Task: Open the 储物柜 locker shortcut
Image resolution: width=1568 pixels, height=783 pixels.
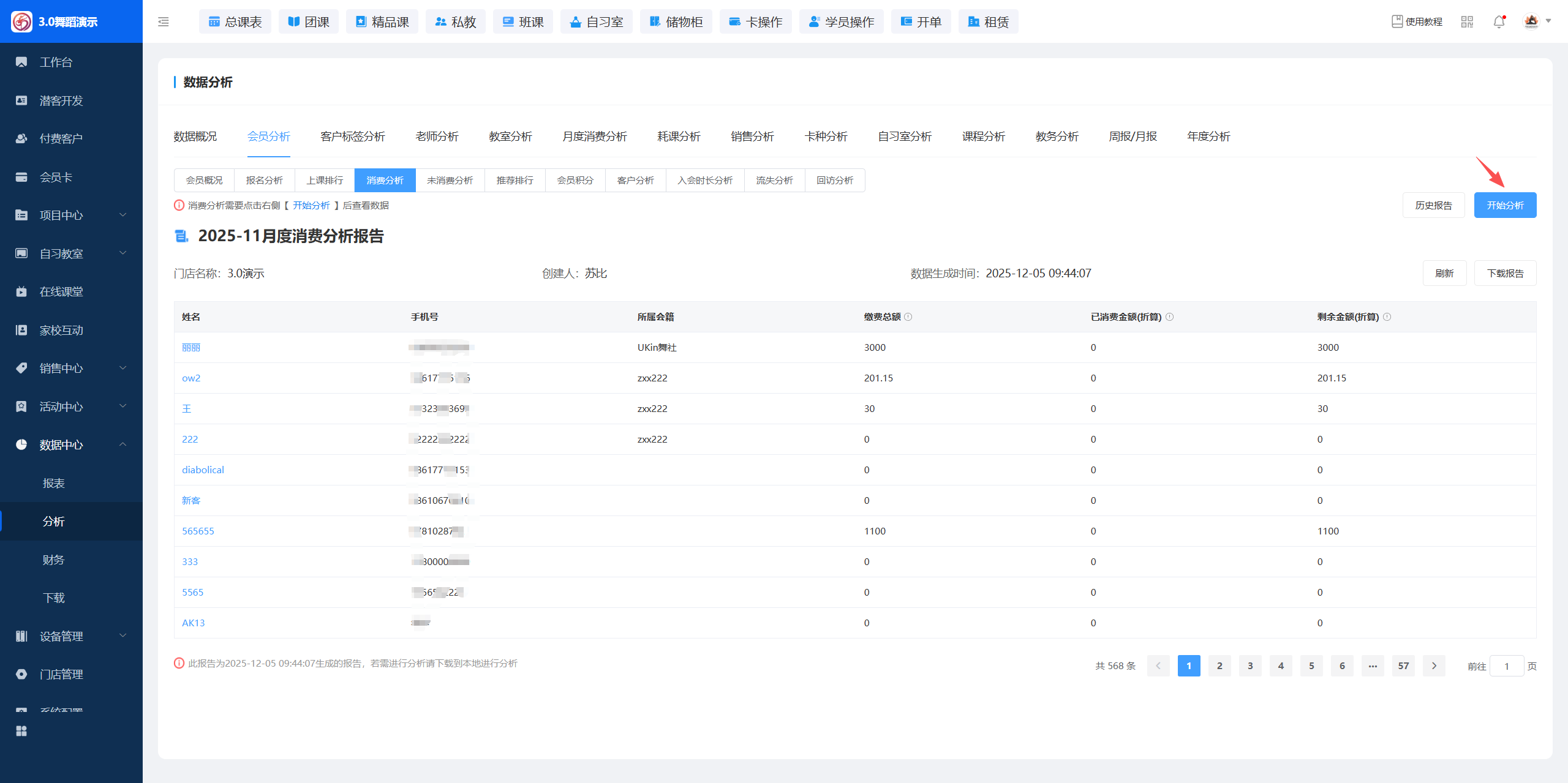Action: [676, 22]
